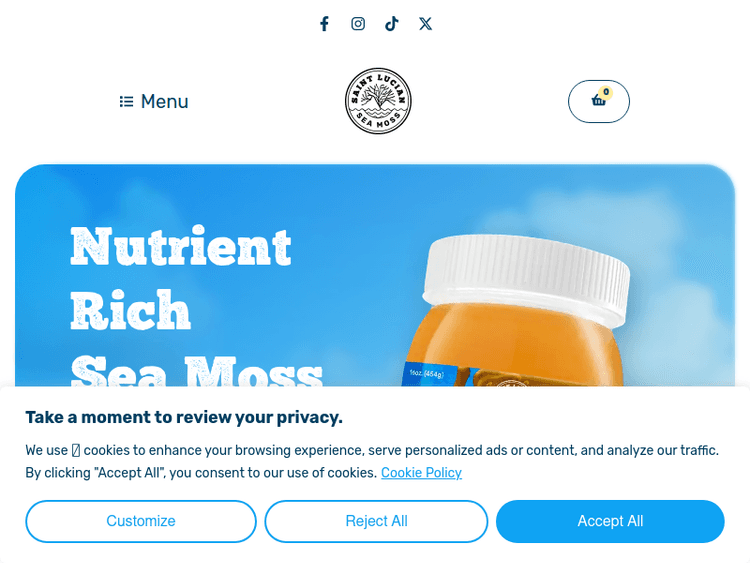Open the Facebook social page icon

[324, 23]
